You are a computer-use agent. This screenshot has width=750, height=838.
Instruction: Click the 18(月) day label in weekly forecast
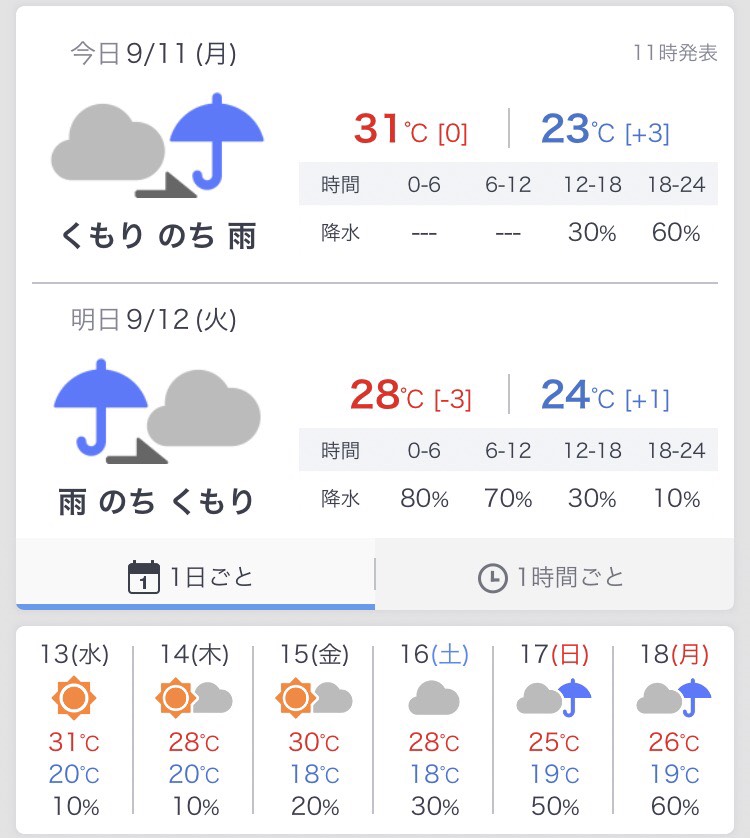674,655
